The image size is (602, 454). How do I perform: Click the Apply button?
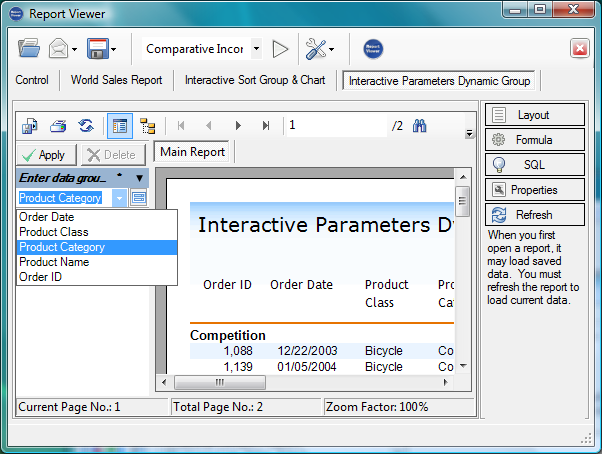pyautogui.click(x=43, y=155)
